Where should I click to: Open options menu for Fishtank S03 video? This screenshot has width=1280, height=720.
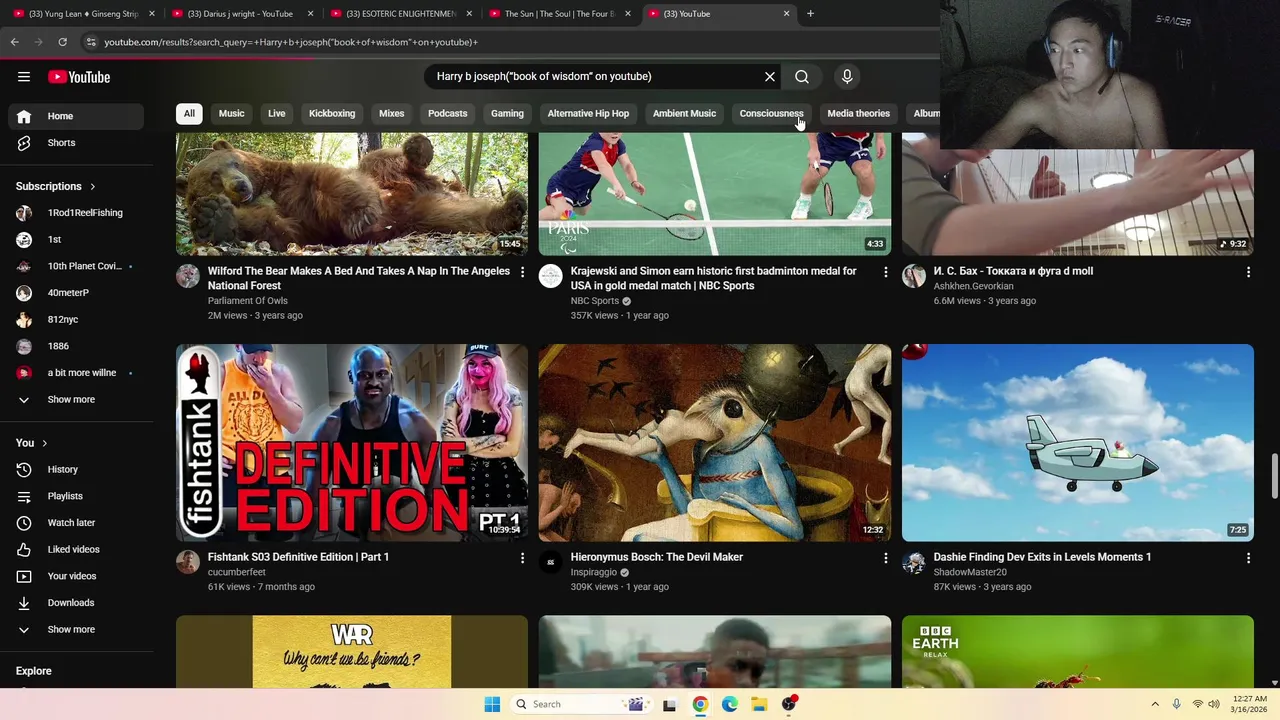(522, 558)
